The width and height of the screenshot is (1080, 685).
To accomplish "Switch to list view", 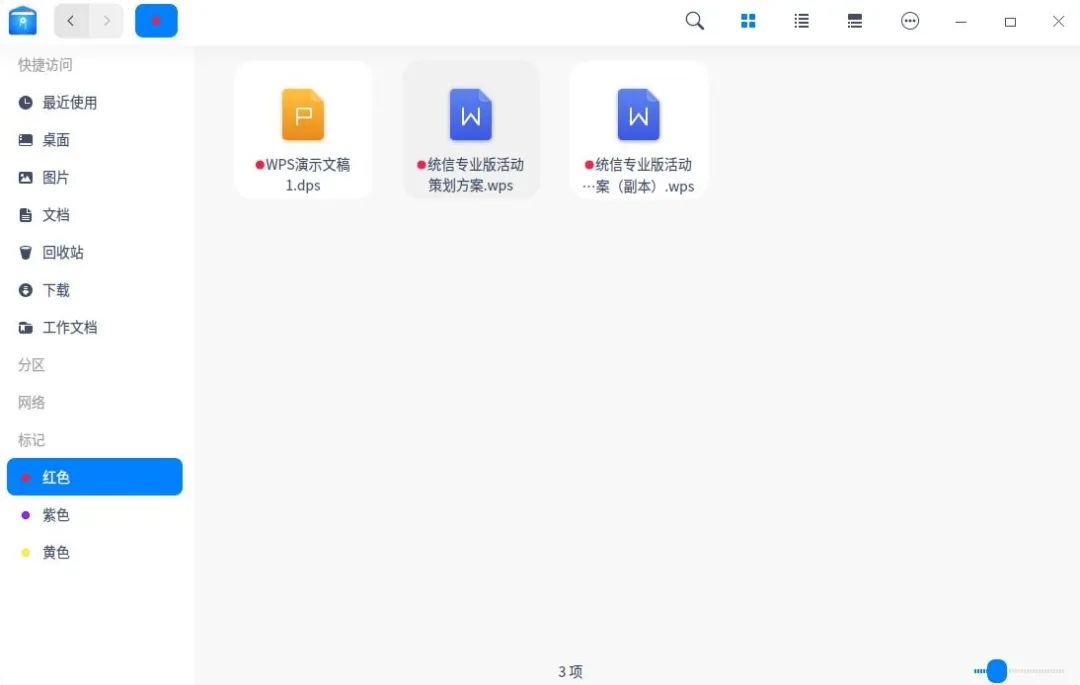I will 801,21.
